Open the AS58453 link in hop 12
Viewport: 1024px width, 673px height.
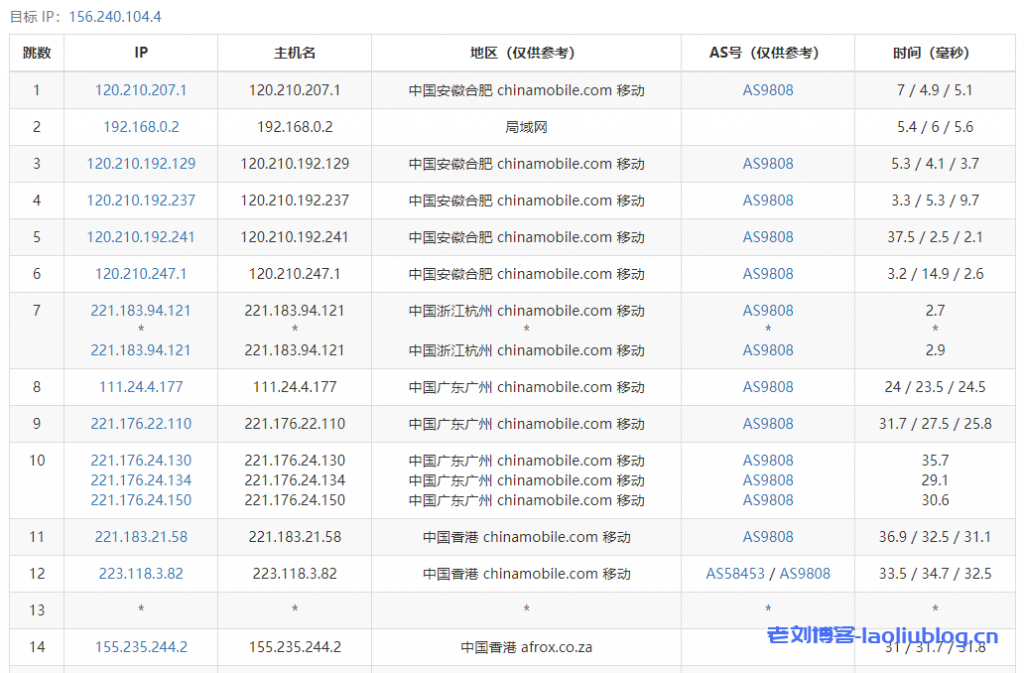point(735,574)
